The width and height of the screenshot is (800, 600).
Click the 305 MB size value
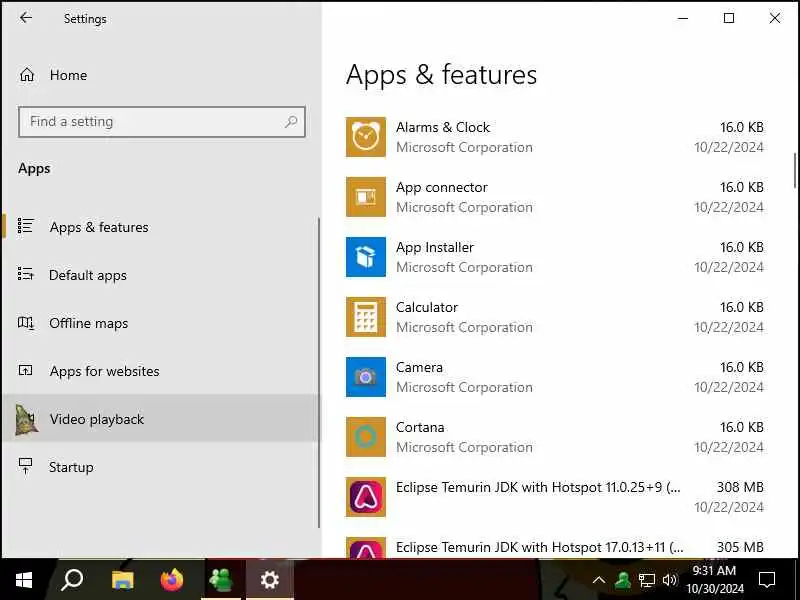click(740, 547)
